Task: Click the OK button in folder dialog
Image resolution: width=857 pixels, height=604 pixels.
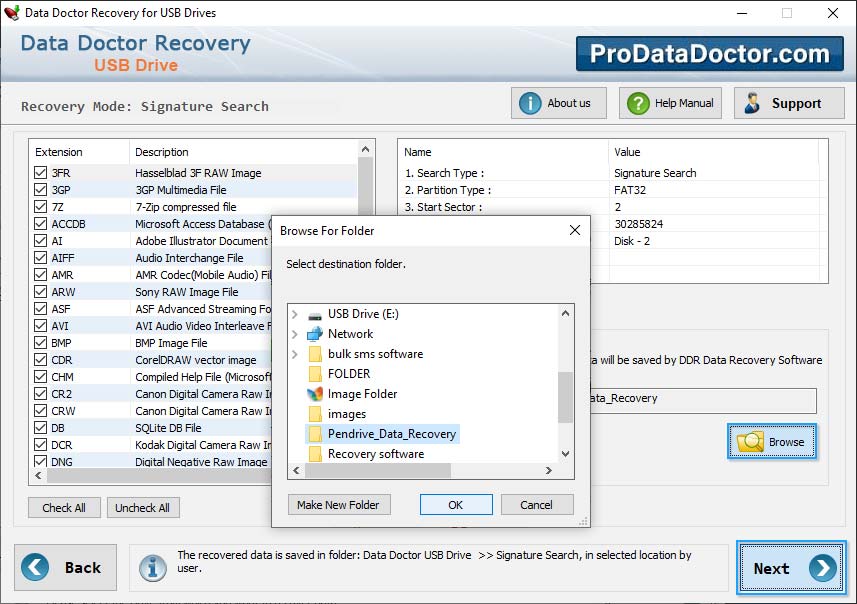Action: [x=456, y=505]
